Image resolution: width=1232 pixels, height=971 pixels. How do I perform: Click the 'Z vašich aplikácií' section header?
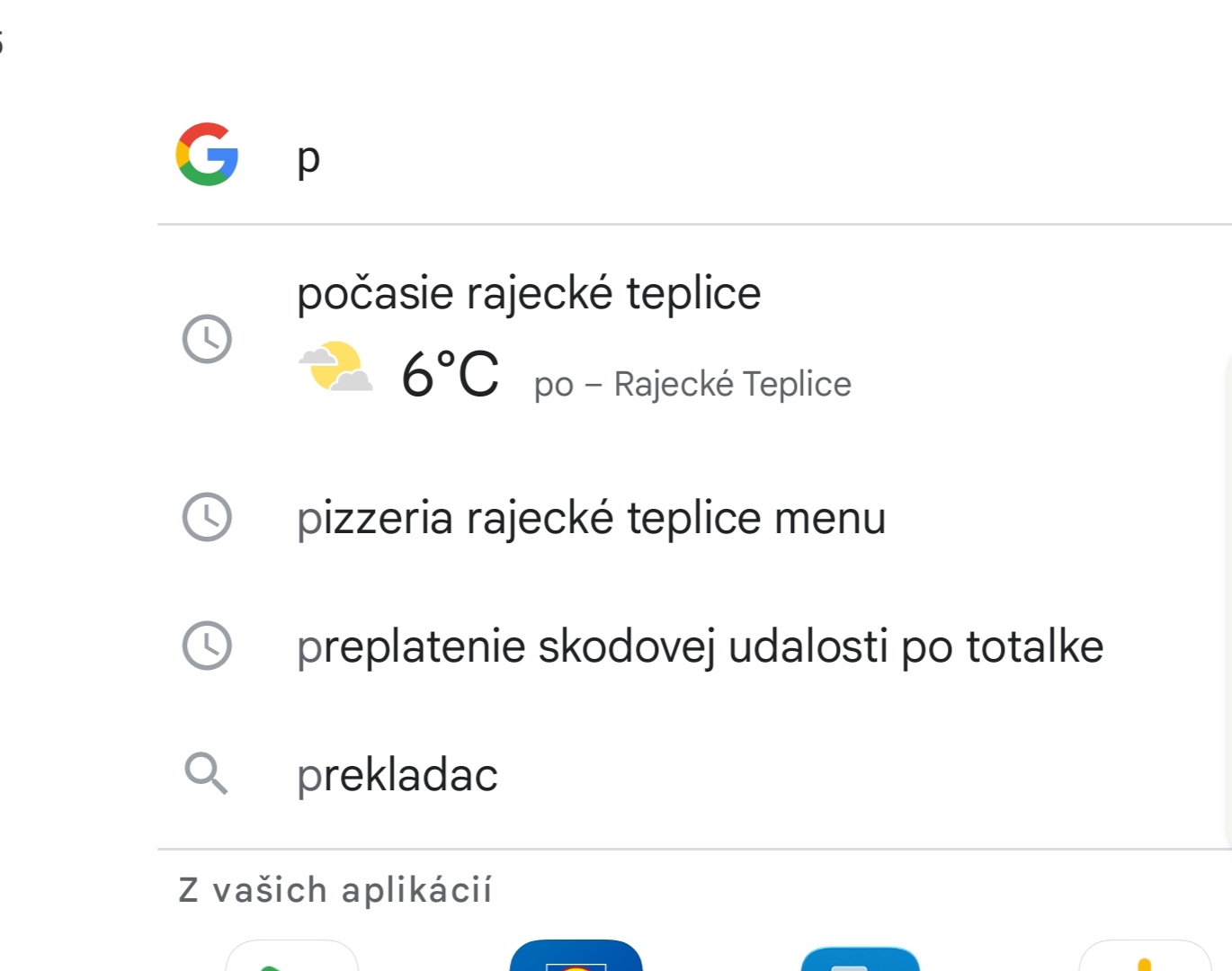(x=335, y=890)
